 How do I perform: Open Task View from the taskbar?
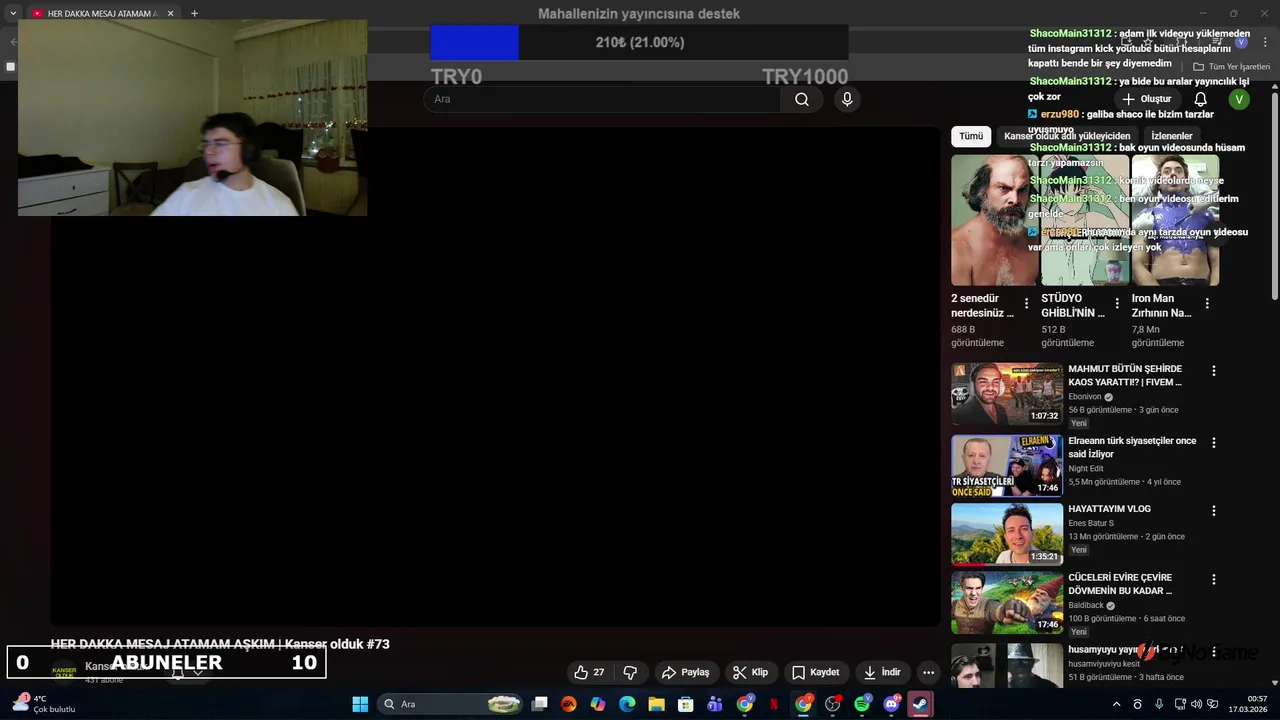point(539,704)
